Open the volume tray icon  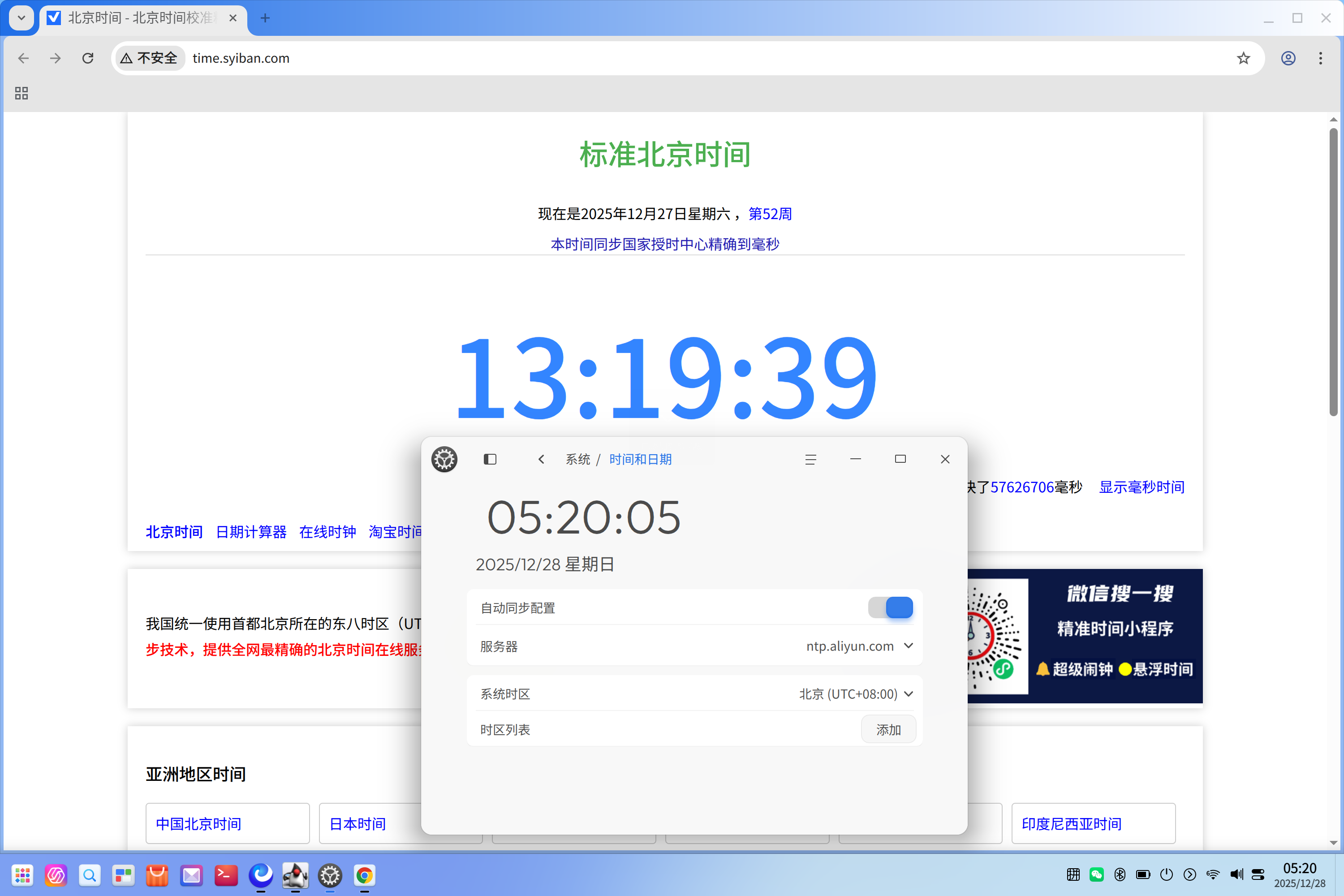point(1236,874)
